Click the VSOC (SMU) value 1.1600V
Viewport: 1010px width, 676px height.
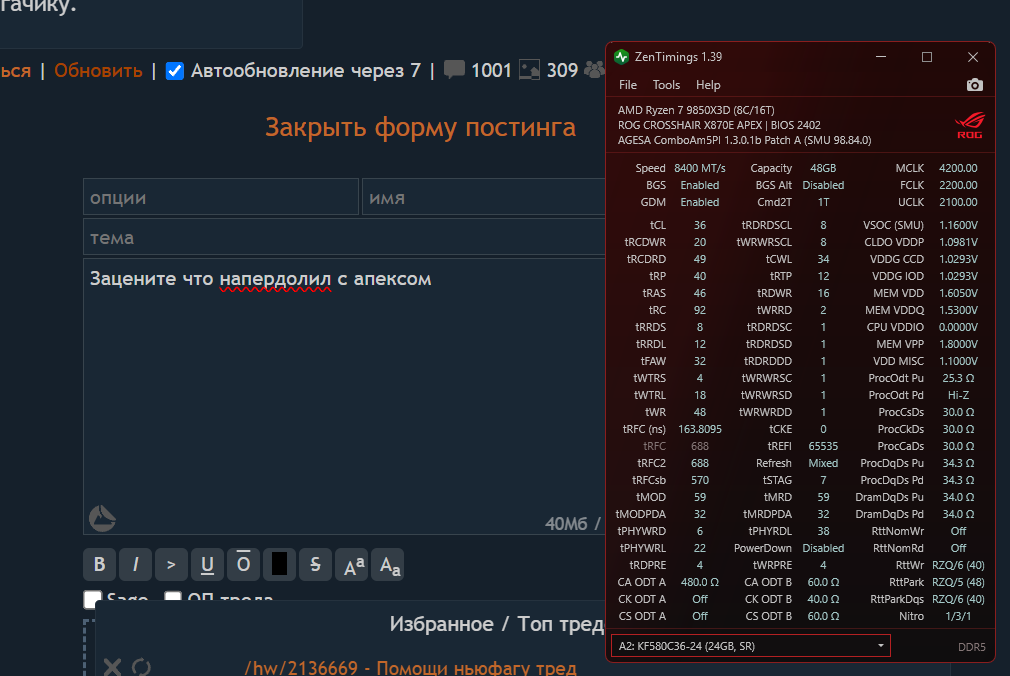[x=958, y=225]
